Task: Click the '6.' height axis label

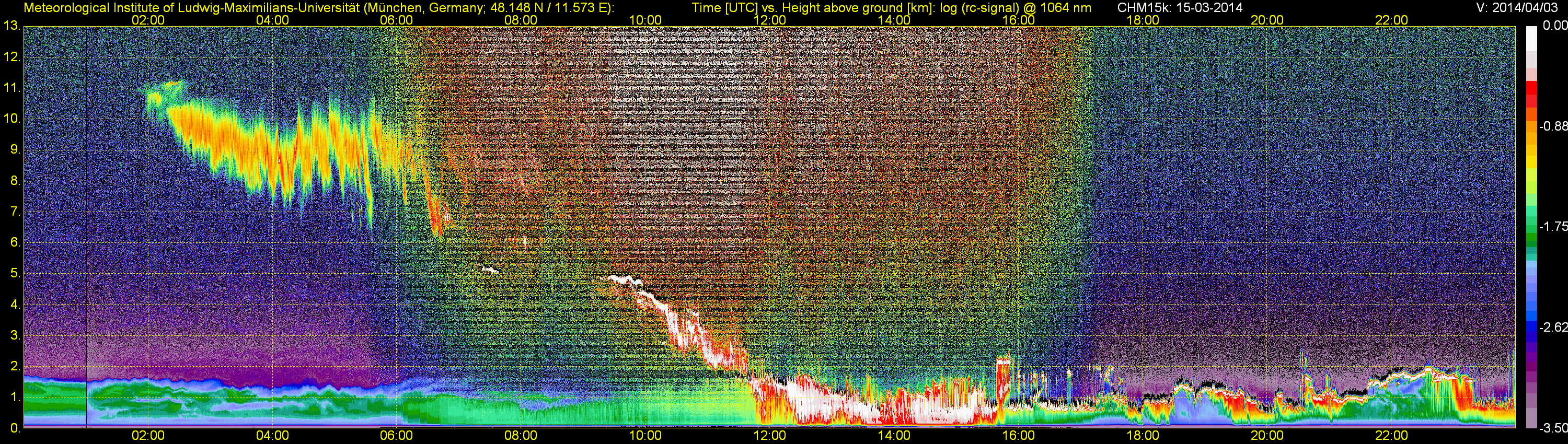Action: coord(15,243)
